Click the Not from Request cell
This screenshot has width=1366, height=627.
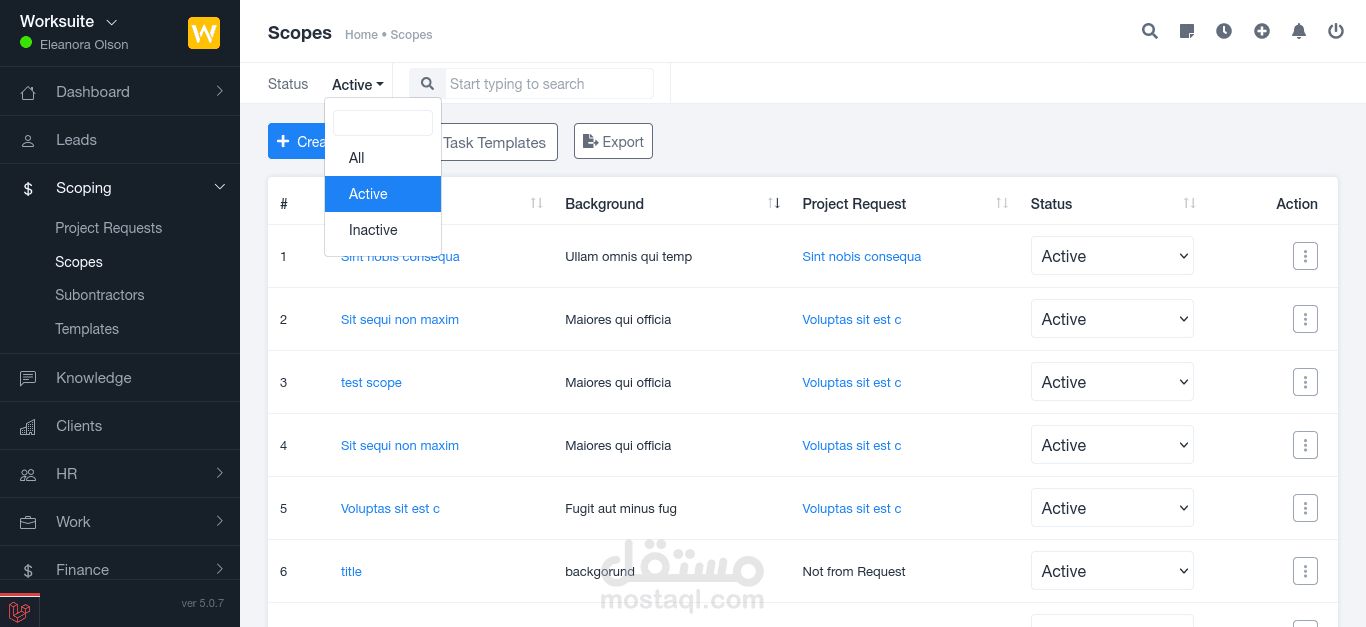[854, 571]
